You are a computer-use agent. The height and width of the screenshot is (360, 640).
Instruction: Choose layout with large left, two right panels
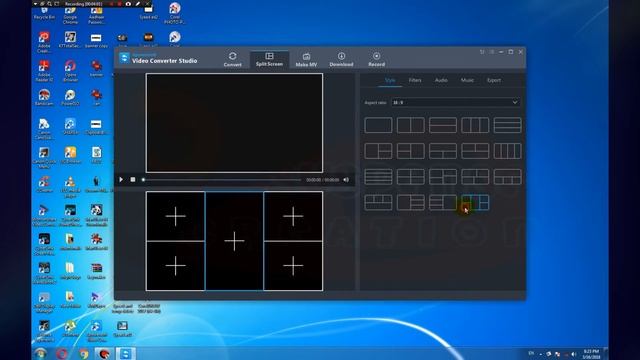378,151
